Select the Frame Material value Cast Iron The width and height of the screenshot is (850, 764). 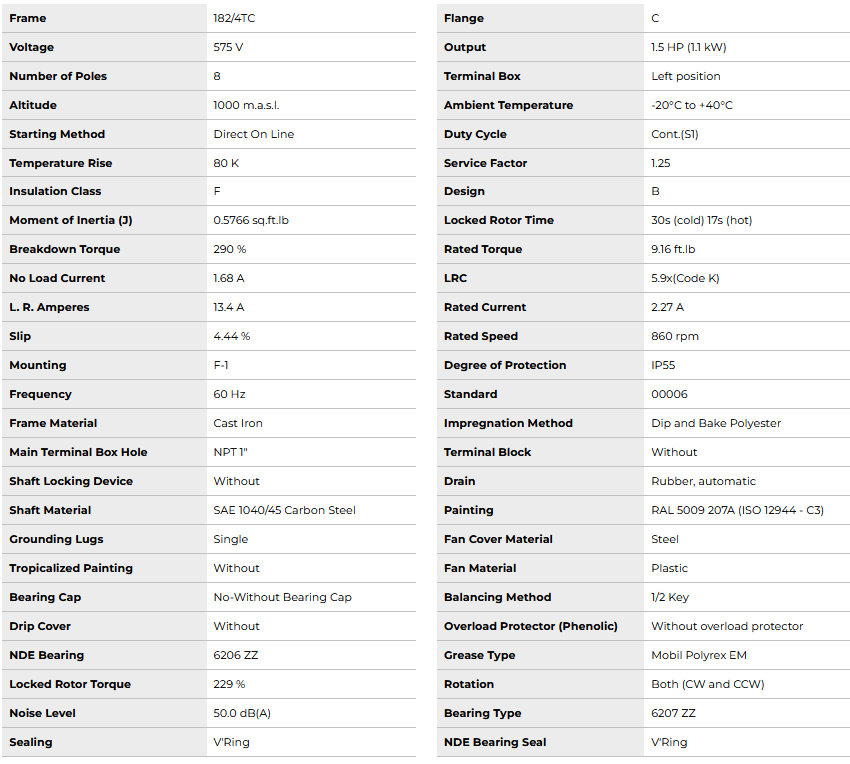[238, 423]
